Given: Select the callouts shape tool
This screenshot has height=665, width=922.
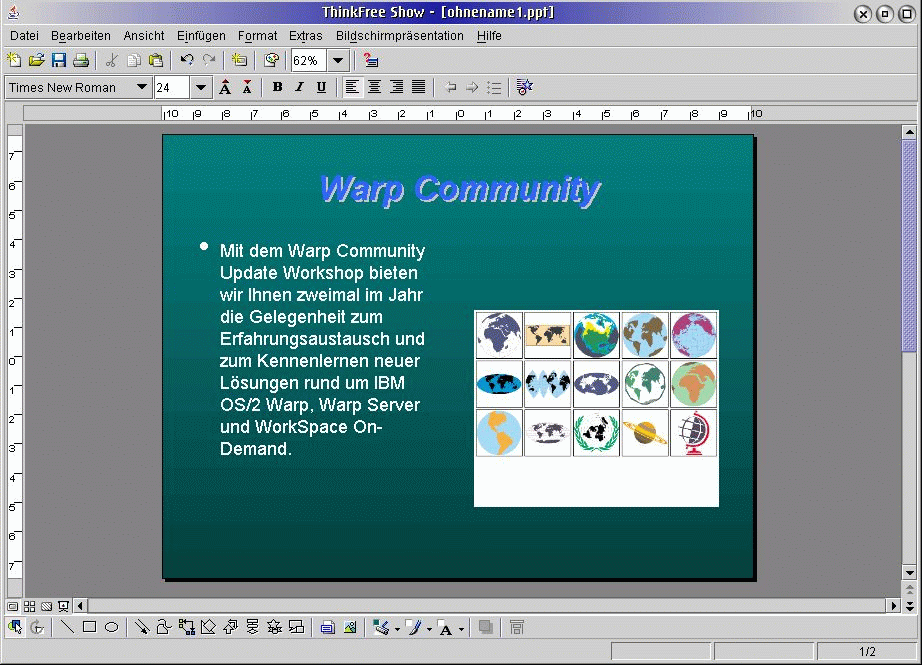Looking at the screenshot, I should click(297, 627).
